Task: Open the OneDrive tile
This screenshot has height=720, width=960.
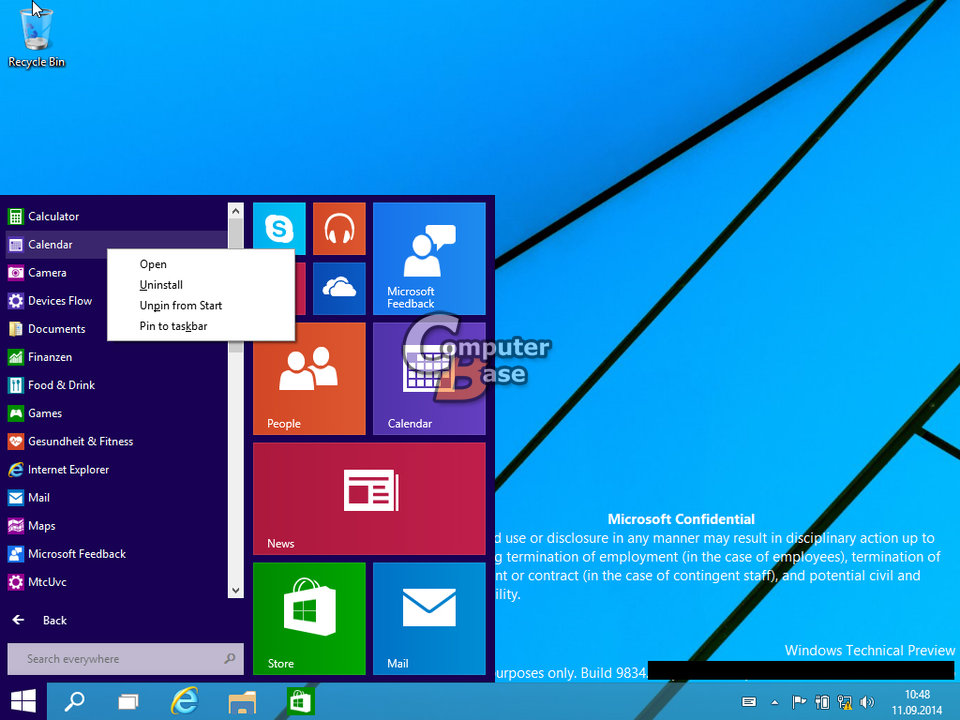Action: click(x=339, y=289)
